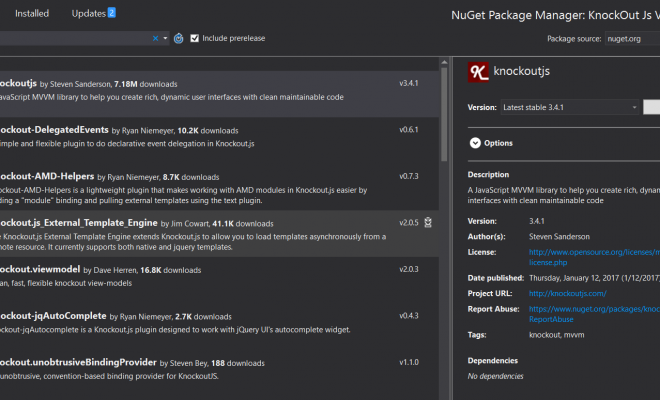Expand the Options section chevron
This screenshot has height=400, width=660.
(x=475, y=143)
